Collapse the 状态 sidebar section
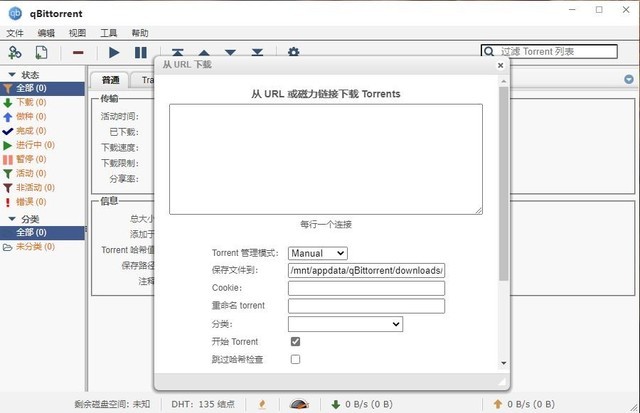The height and width of the screenshot is (413, 640). click(12, 75)
